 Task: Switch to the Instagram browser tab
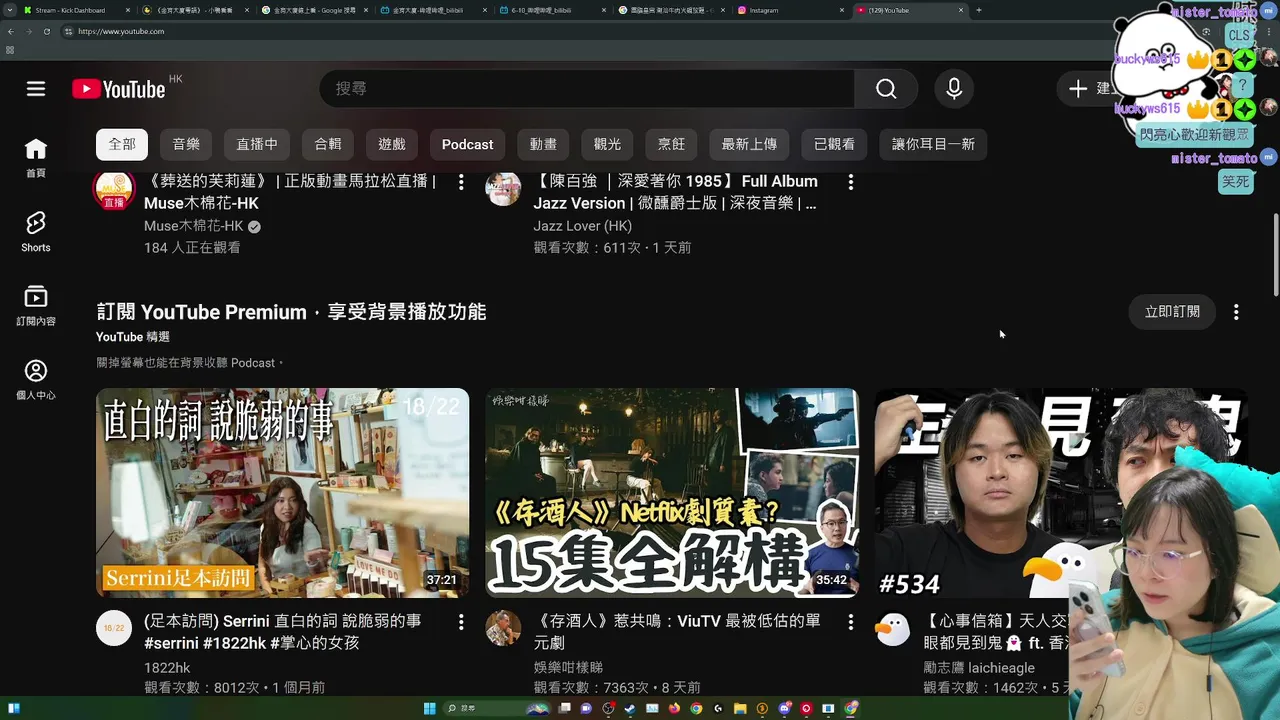click(791, 10)
